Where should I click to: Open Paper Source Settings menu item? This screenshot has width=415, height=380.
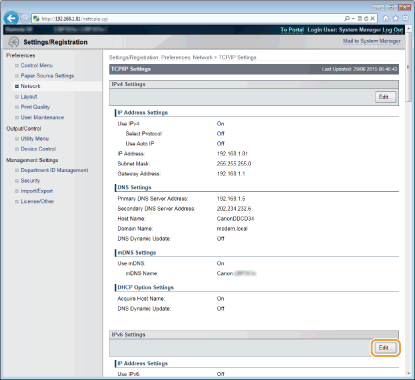(47, 76)
